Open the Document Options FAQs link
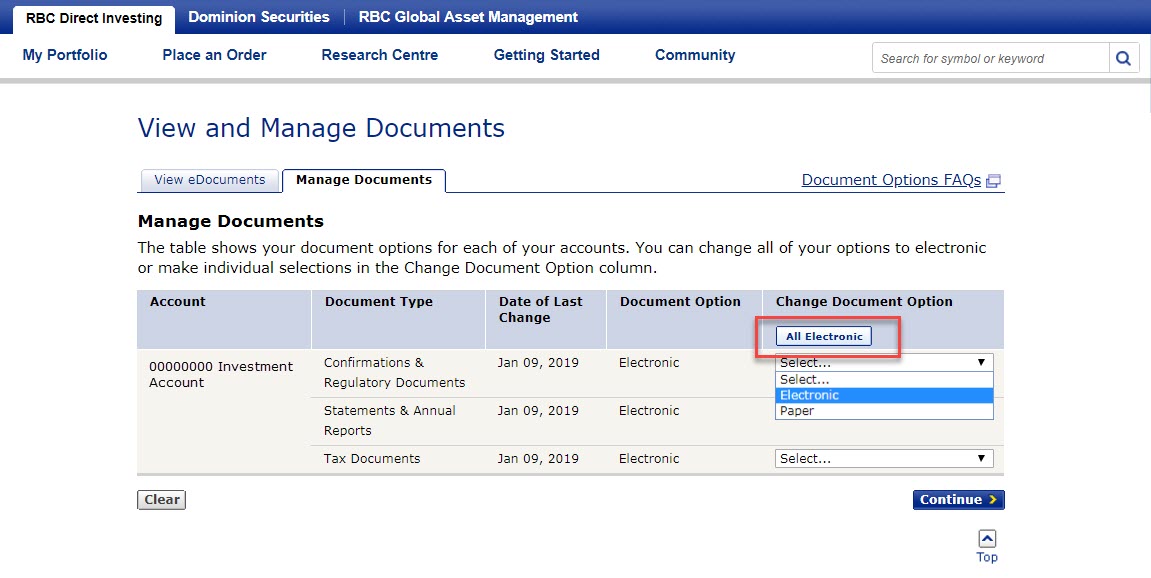Viewport: 1151px width, 578px height. tap(891, 180)
